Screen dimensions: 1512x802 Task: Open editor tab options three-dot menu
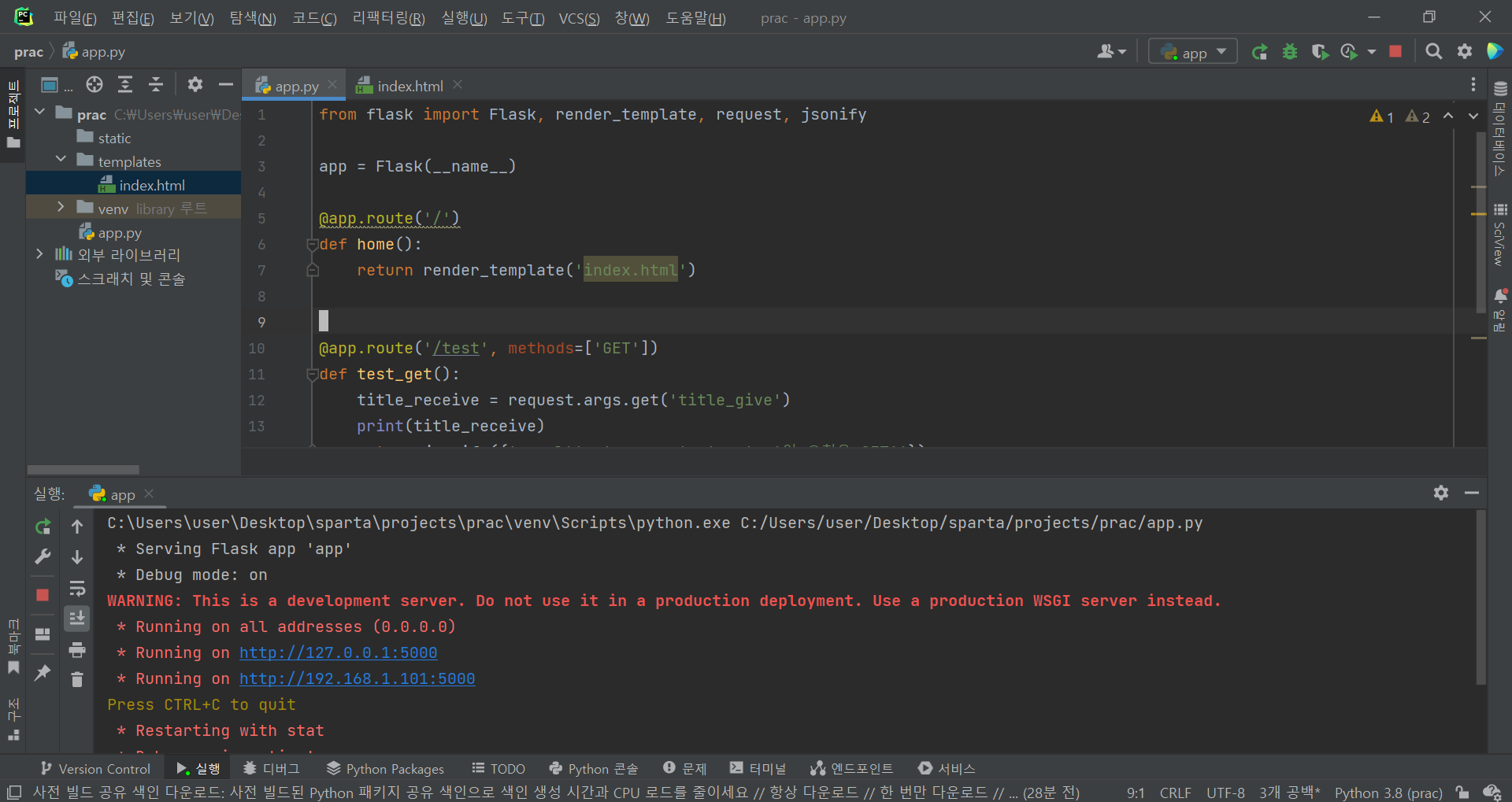[x=1473, y=85]
